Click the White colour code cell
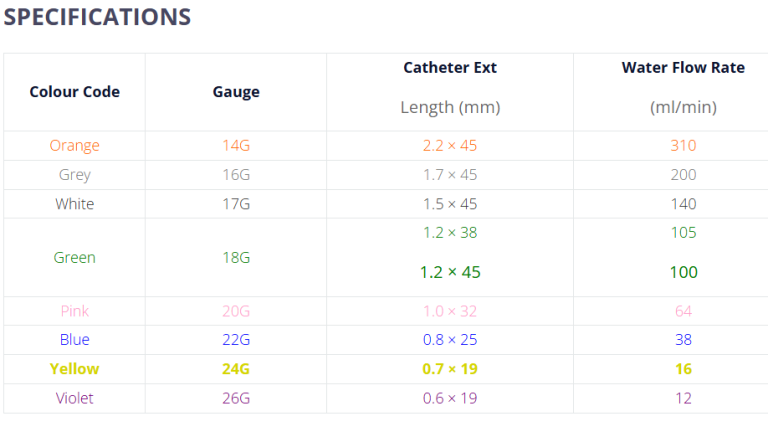The width and height of the screenshot is (768, 442). pos(75,204)
